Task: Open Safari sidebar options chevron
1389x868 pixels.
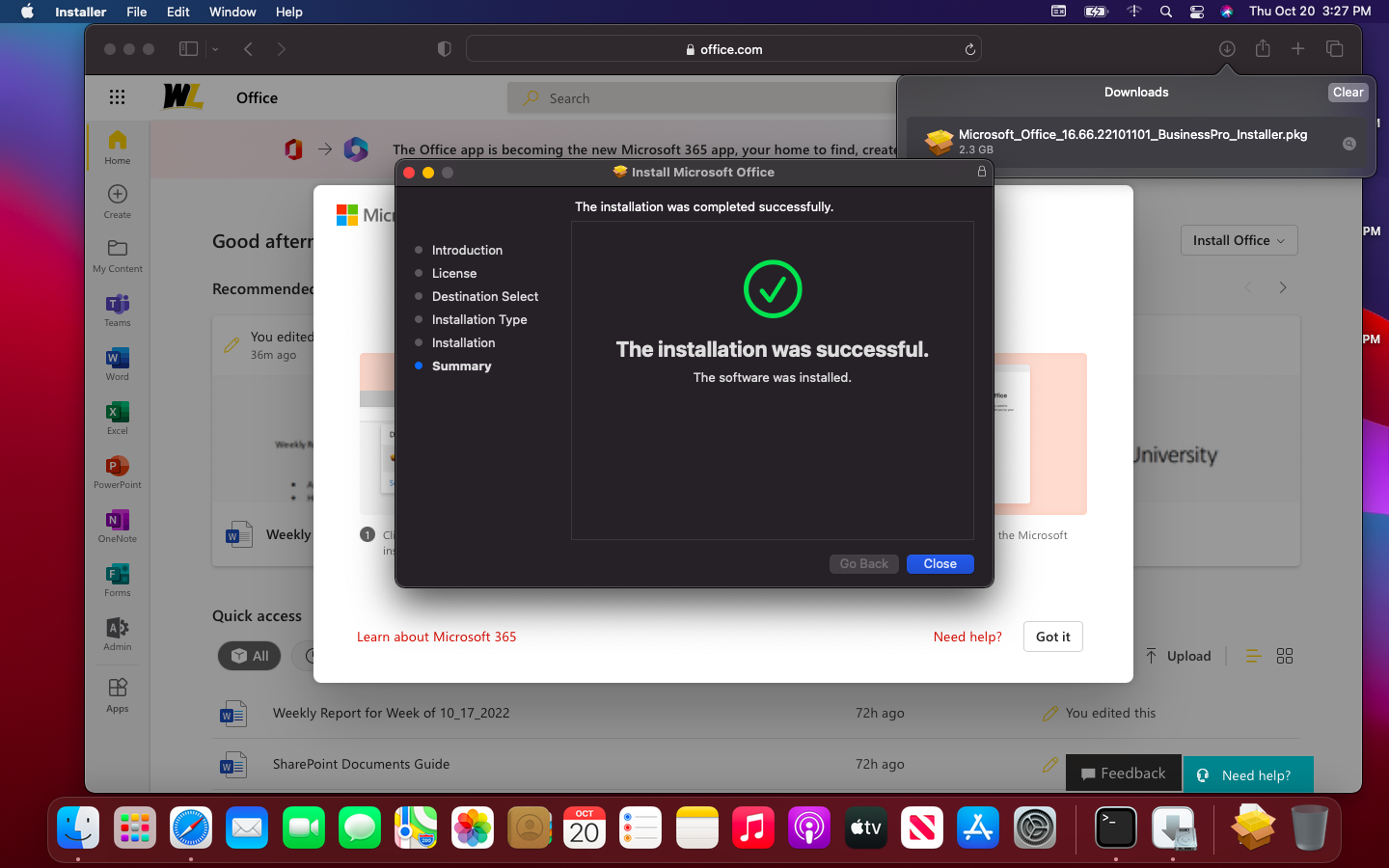Action: [x=215, y=49]
